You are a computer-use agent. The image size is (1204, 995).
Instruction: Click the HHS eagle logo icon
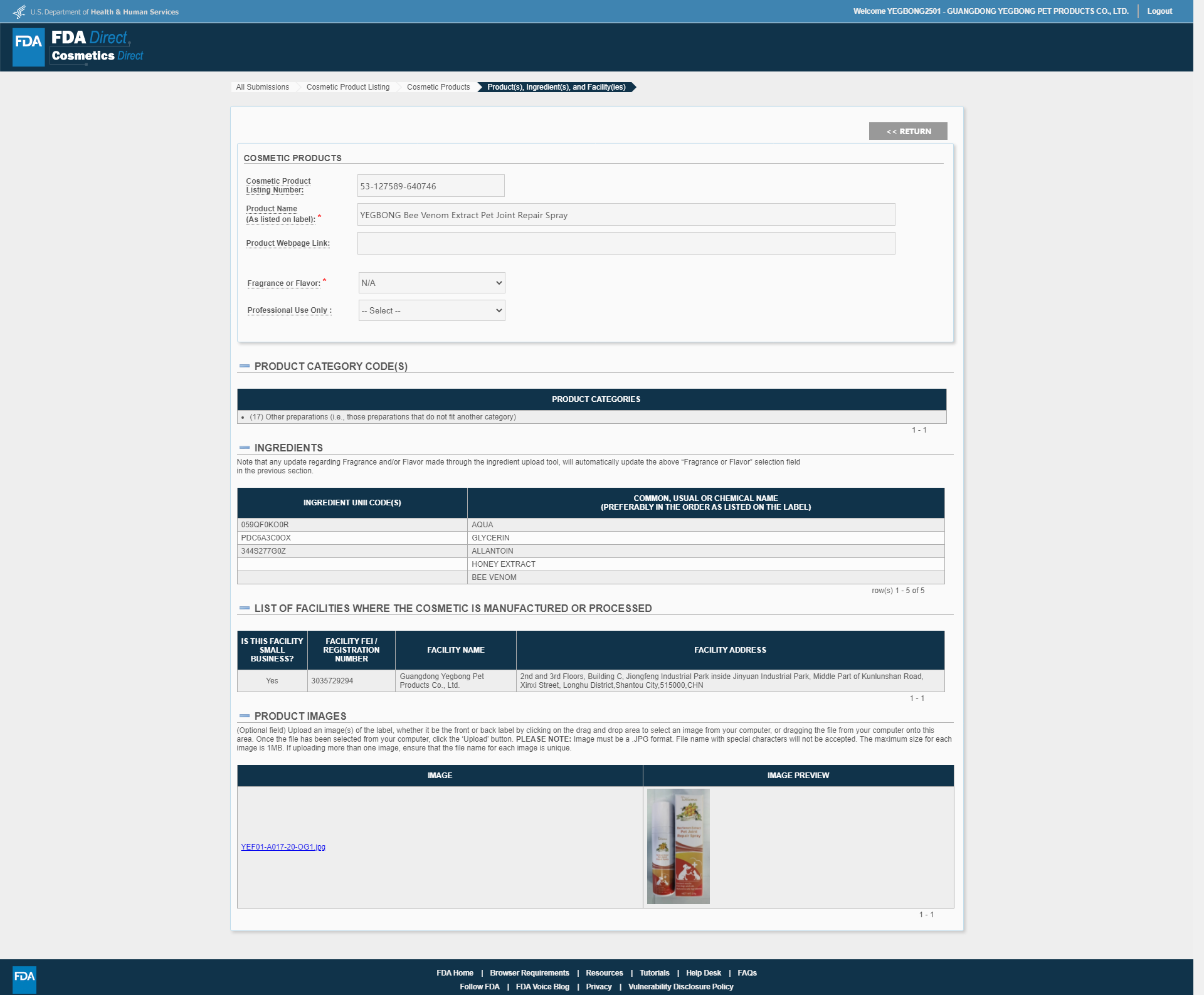click(x=19, y=11)
